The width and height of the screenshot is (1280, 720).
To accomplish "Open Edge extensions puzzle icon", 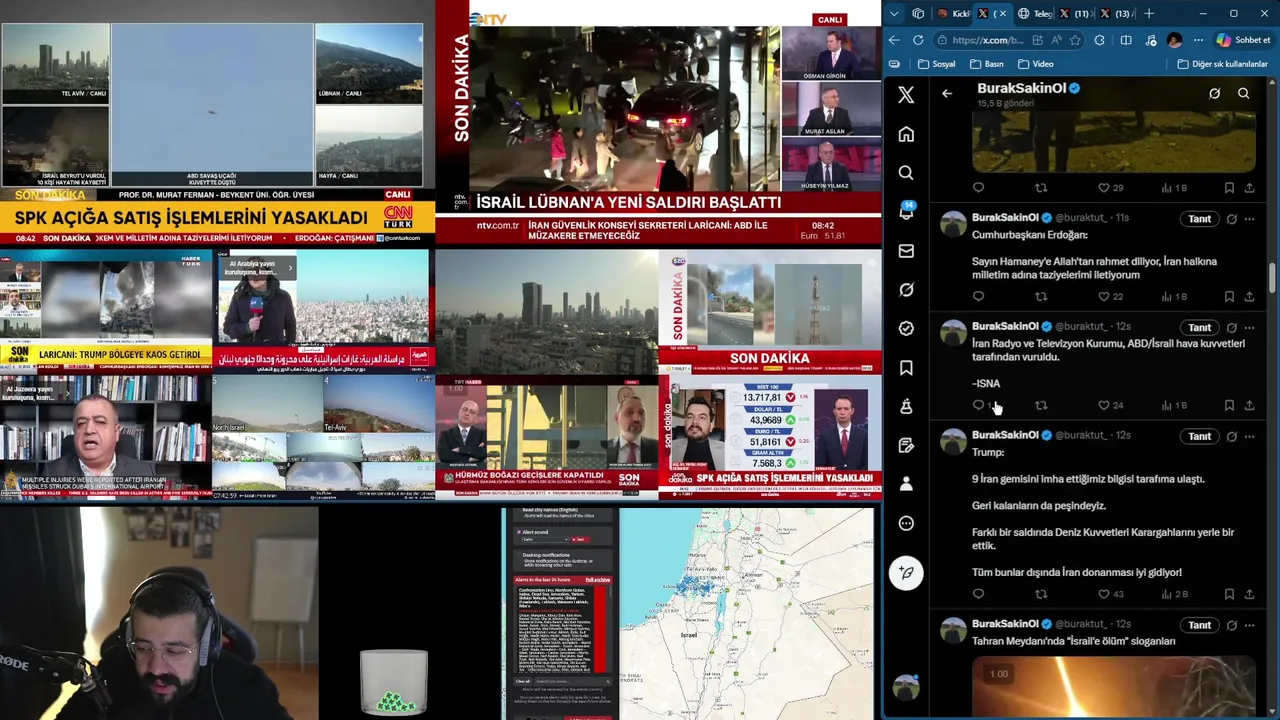I will tap(1100, 40).
